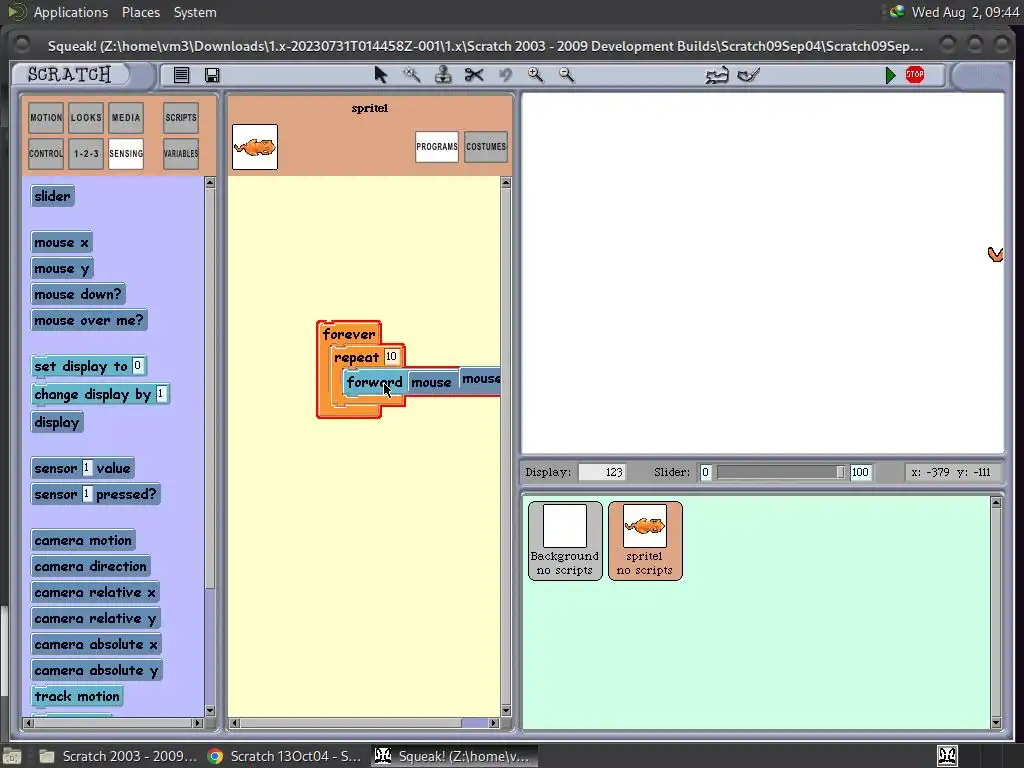Edit the slider minimum field showing 0

705,472
